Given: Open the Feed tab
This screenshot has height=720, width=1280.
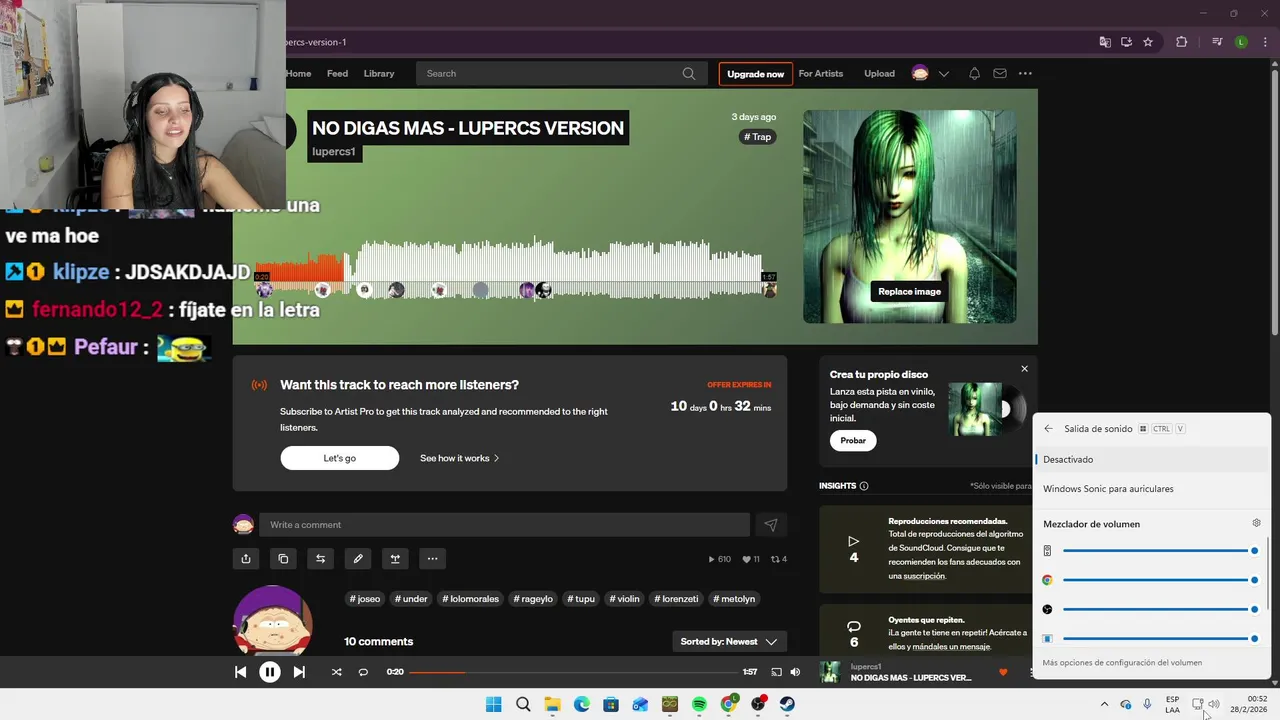Looking at the screenshot, I should [338, 73].
